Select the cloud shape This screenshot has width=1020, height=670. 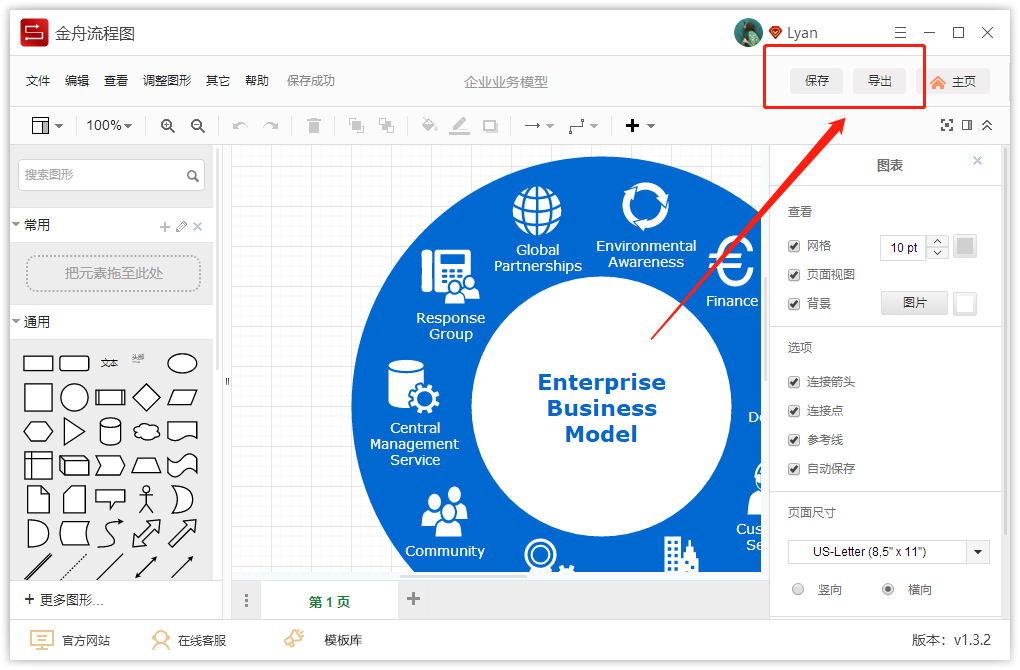click(x=146, y=431)
